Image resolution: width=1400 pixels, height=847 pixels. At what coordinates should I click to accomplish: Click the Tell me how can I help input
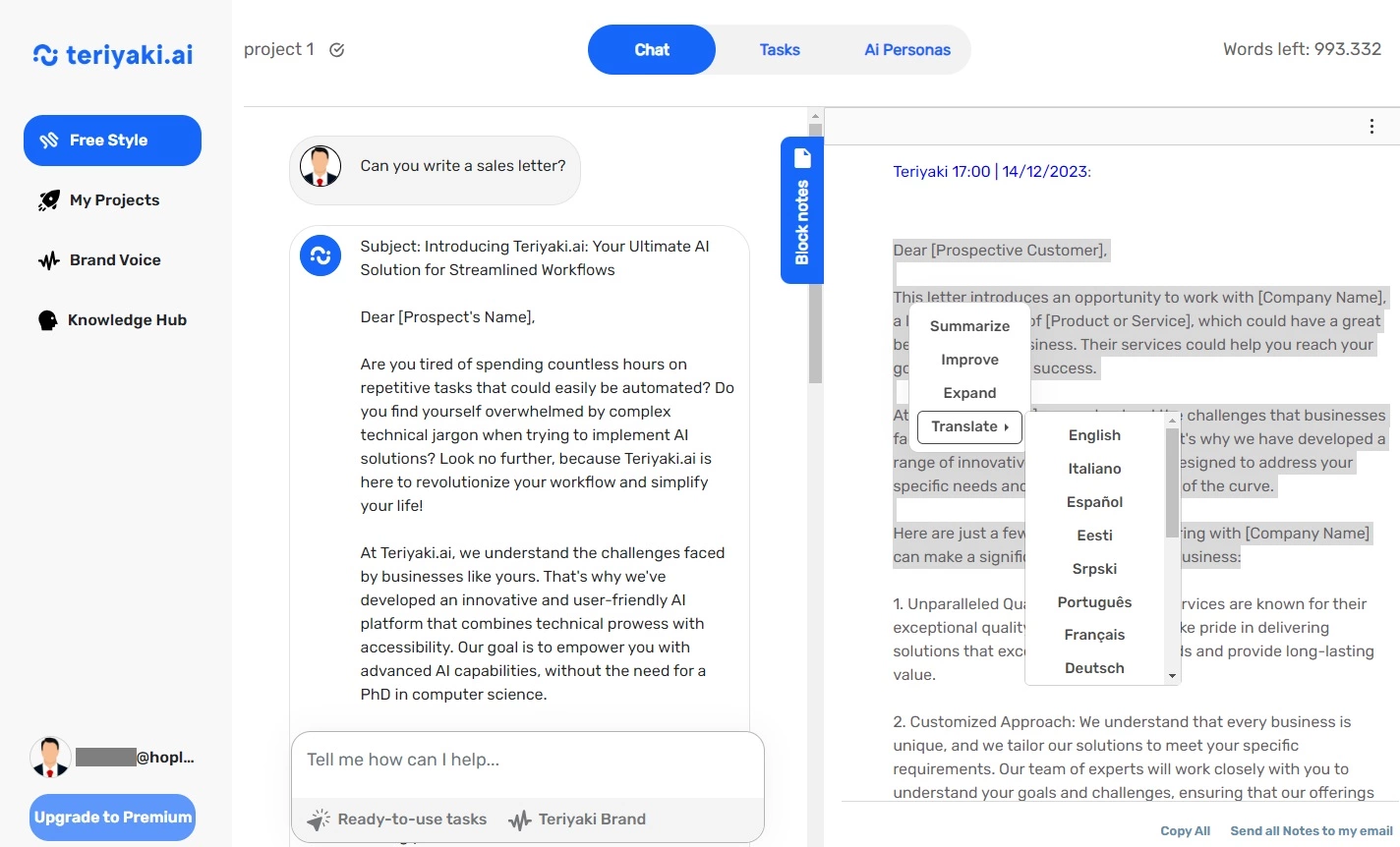[x=528, y=761]
